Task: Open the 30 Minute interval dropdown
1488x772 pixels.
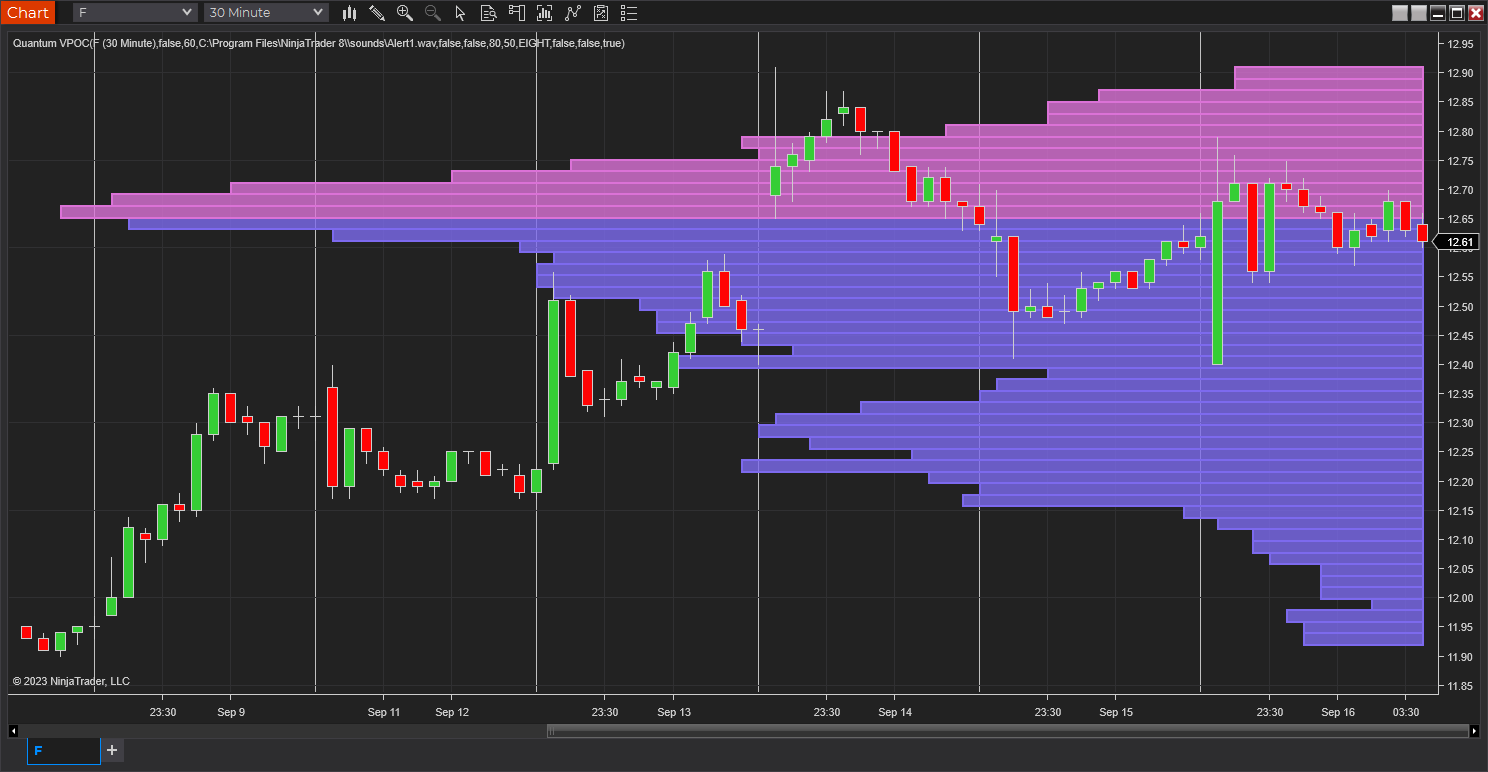Action: coord(266,12)
